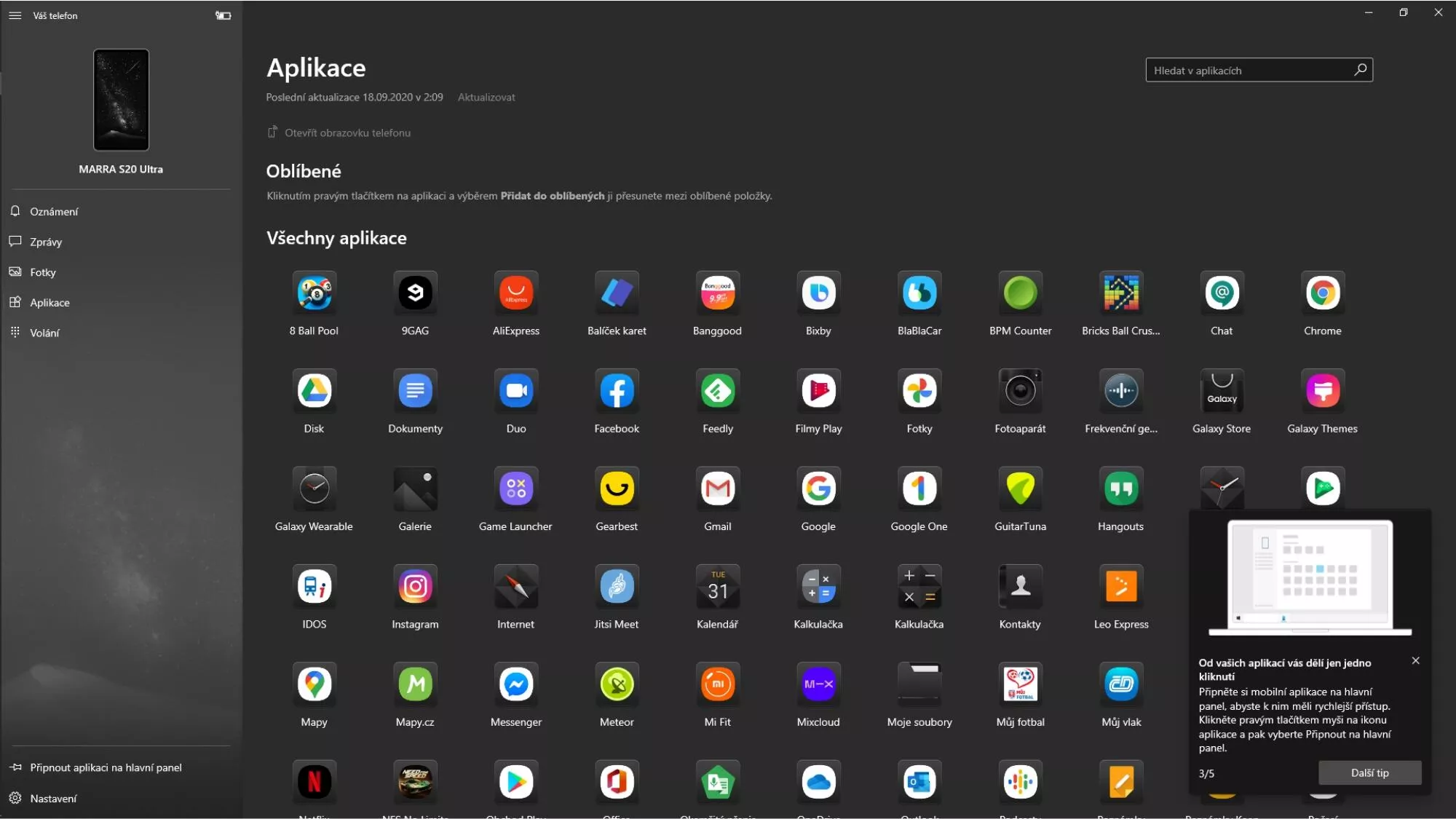Screen dimensions: 1456x819
Task: Click the phone screen thumbnail
Action: (121, 100)
